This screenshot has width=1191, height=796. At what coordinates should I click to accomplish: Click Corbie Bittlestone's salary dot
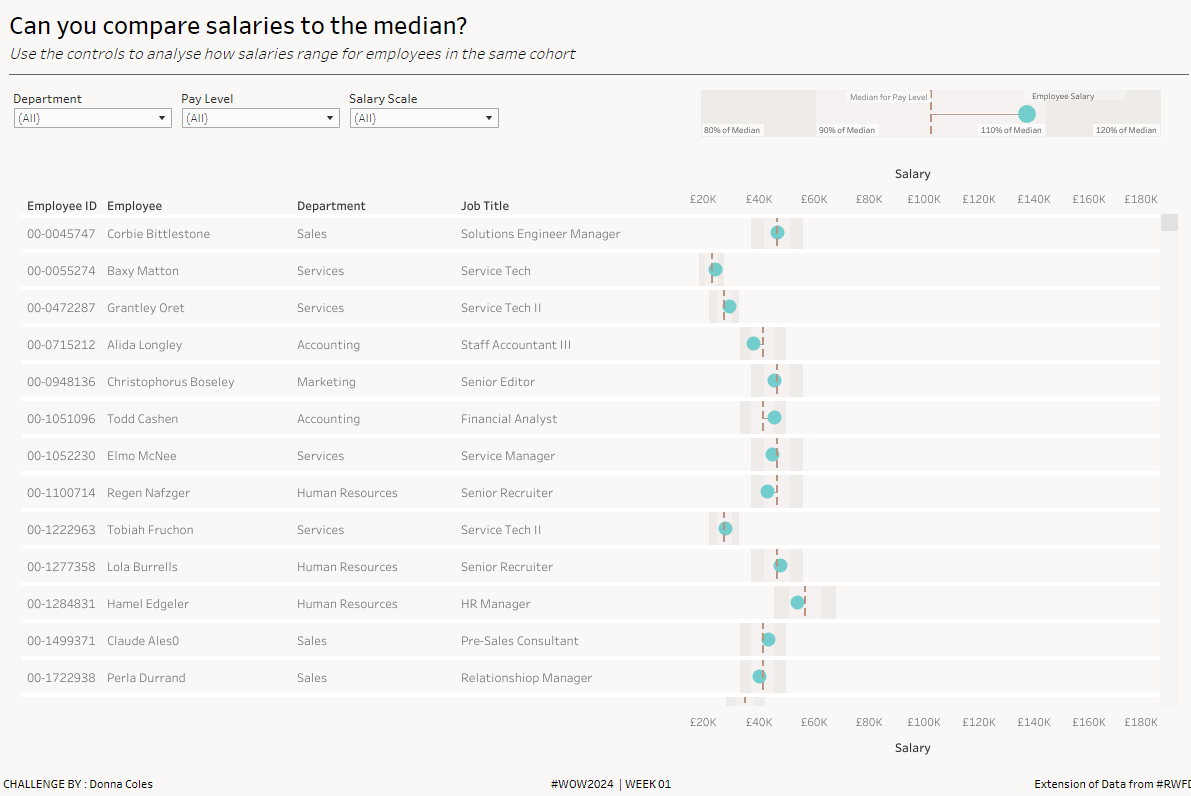[777, 233]
